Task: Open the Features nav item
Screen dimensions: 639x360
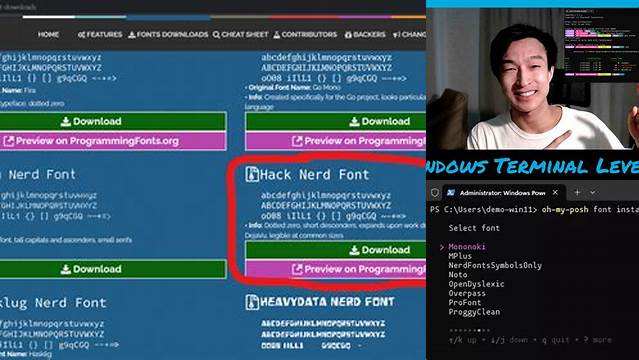Action: [100, 35]
